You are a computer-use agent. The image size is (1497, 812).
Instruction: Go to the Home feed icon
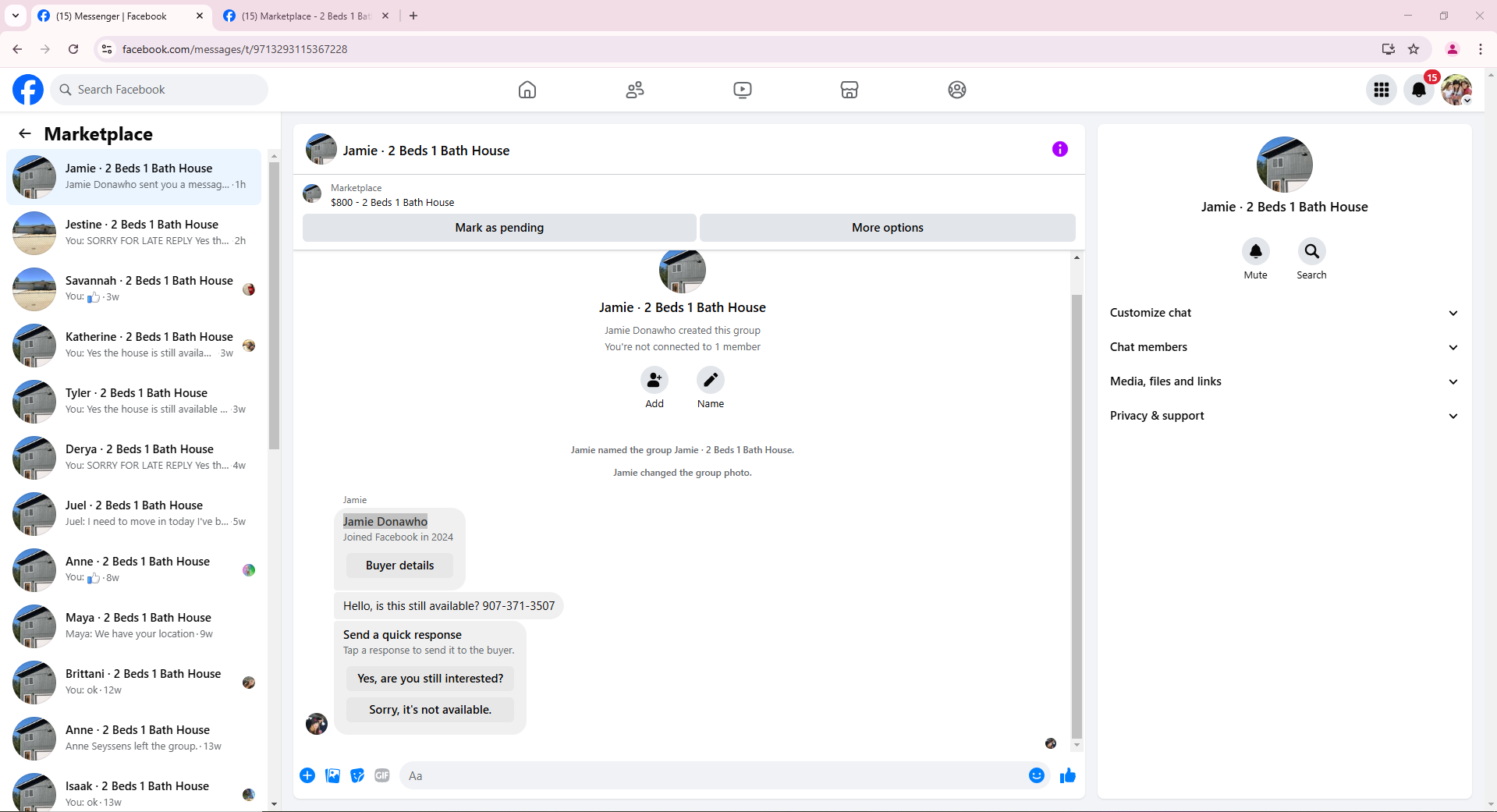527,90
